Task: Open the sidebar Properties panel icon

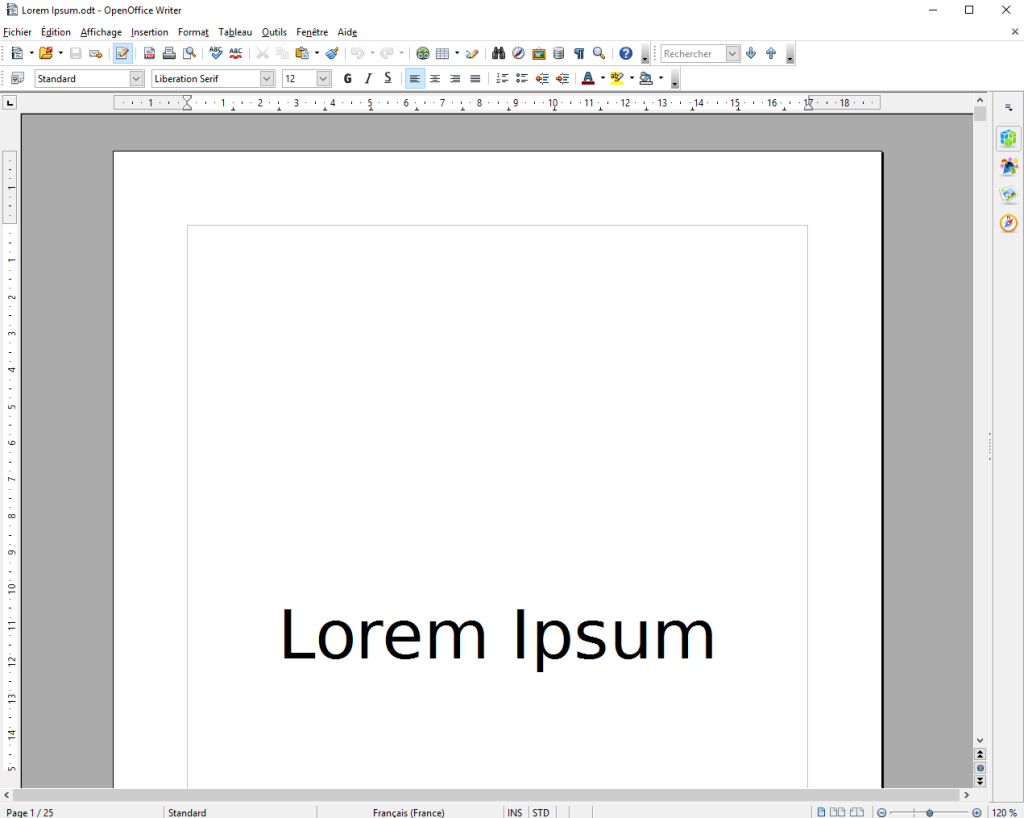Action: [x=1008, y=139]
